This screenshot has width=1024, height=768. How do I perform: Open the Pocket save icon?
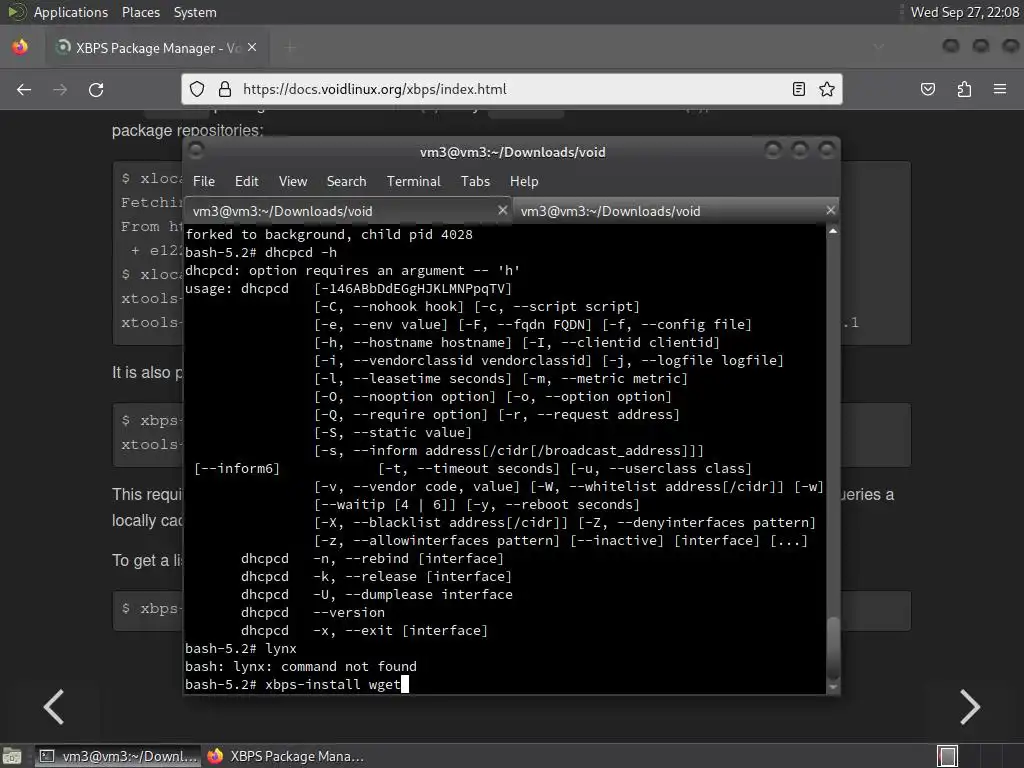(928, 89)
